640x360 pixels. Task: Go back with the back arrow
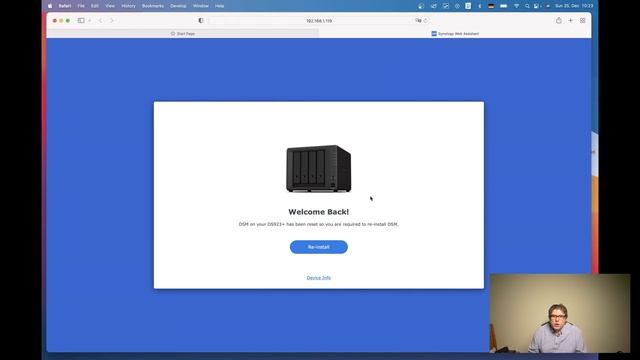[100, 20]
